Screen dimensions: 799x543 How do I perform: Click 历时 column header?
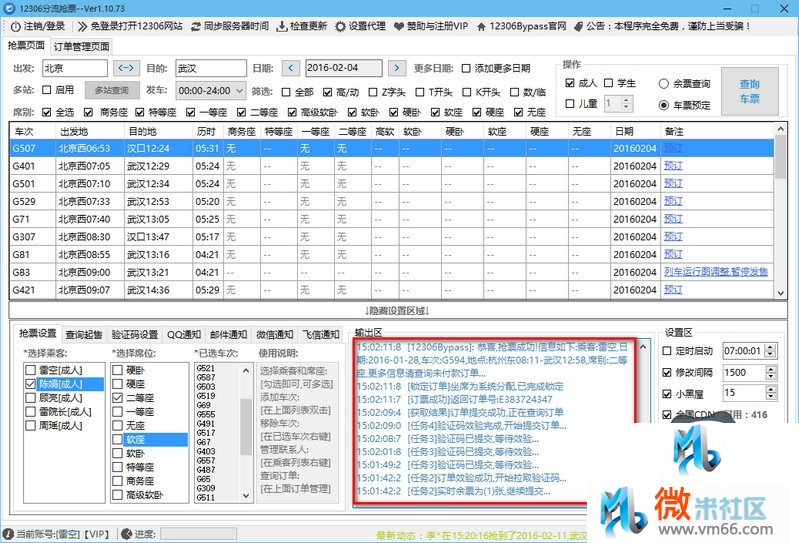click(x=208, y=131)
